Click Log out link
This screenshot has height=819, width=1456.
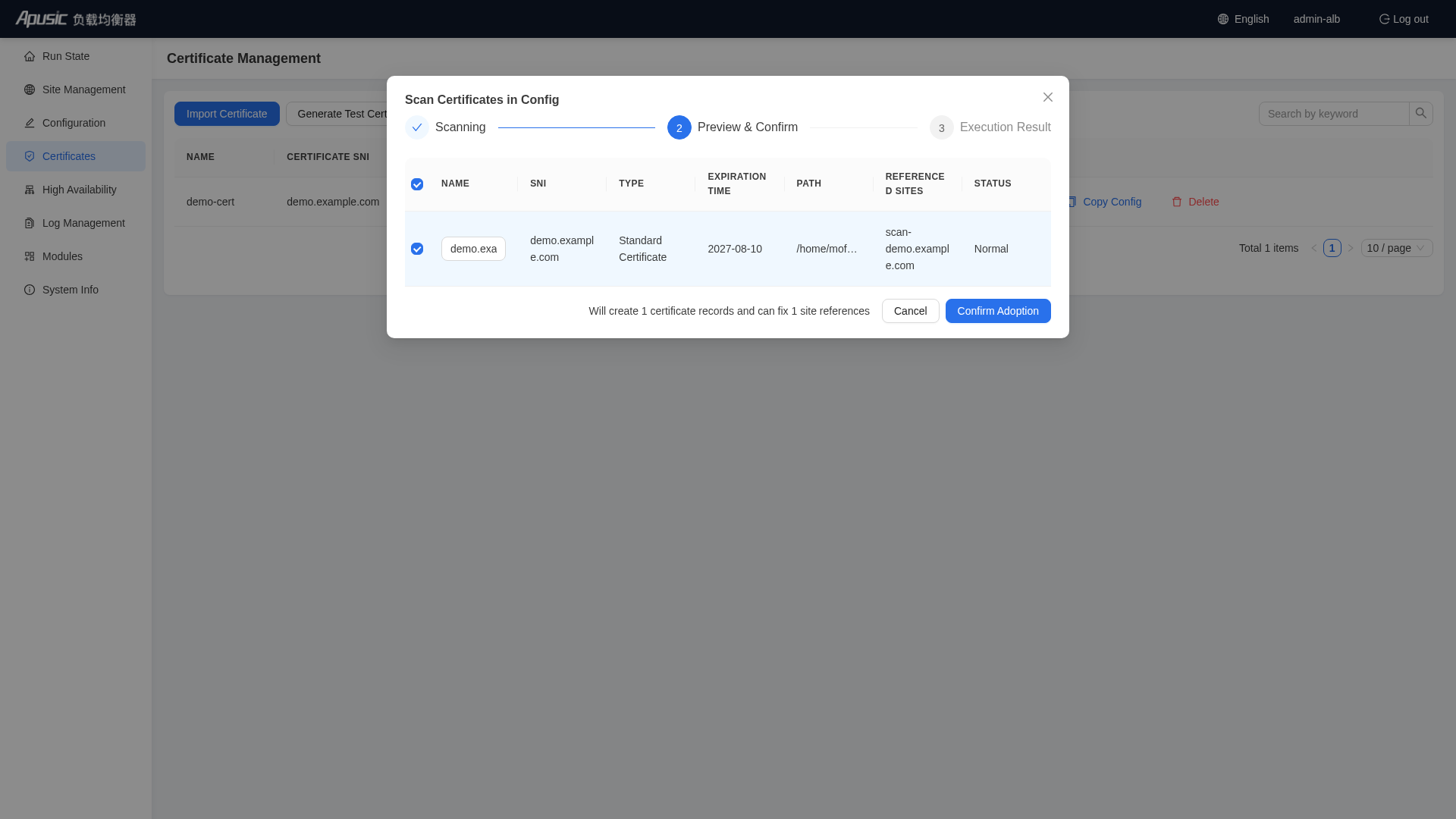[1404, 19]
